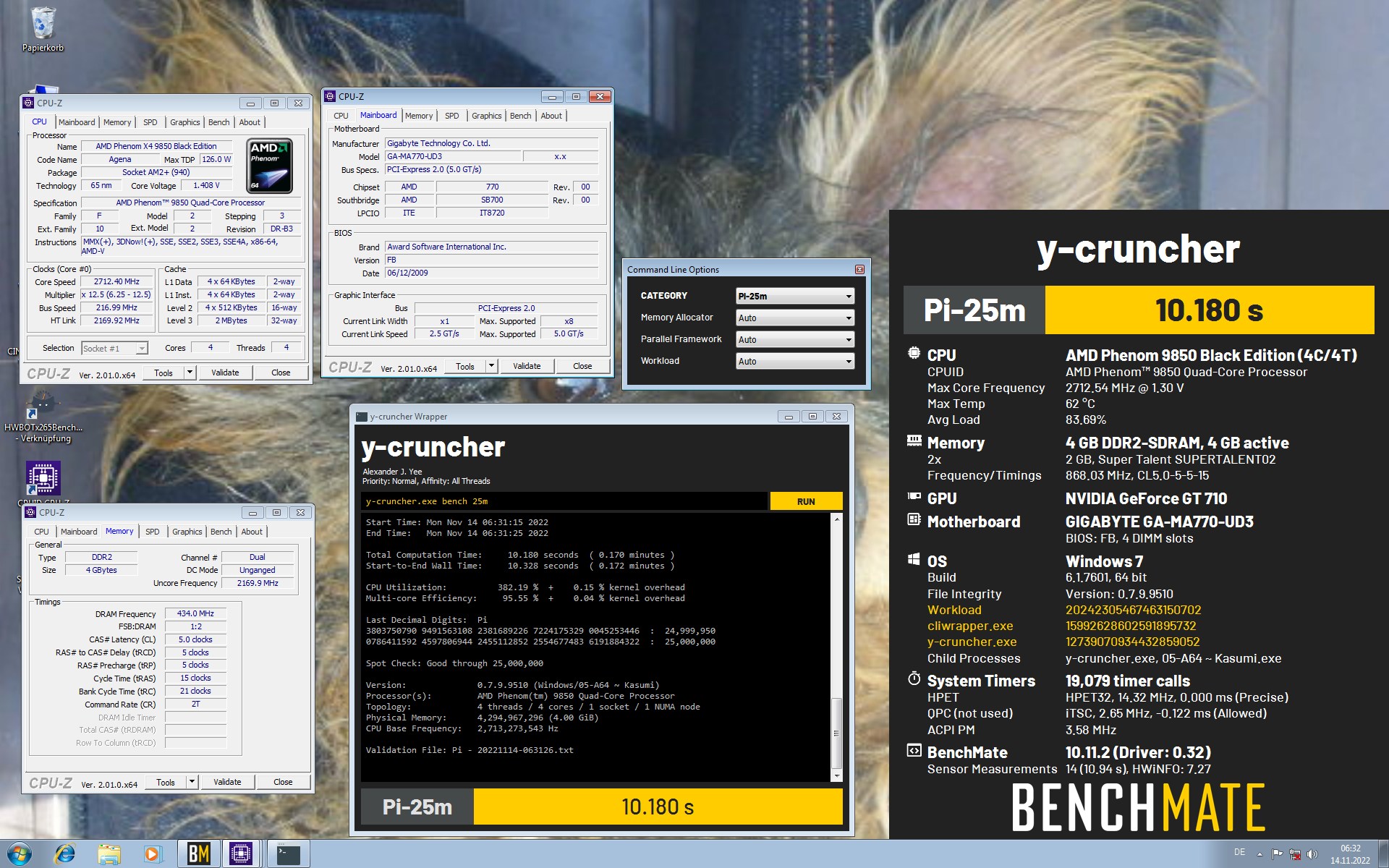The width and height of the screenshot is (1389, 868).
Task: Open Bench tab in CPU-Z Mainboard window
Action: pyautogui.click(x=520, y=116)
